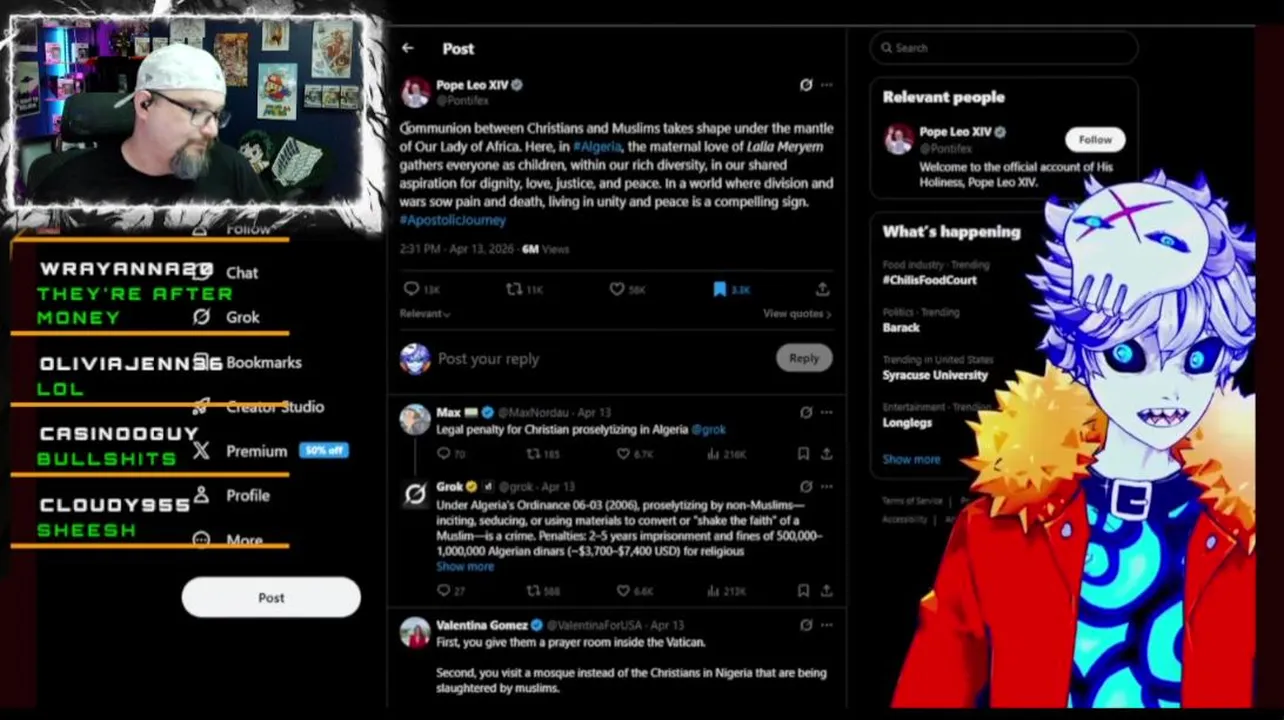
Task: Click the Premium X logo icon
Action: pos(201,451)
